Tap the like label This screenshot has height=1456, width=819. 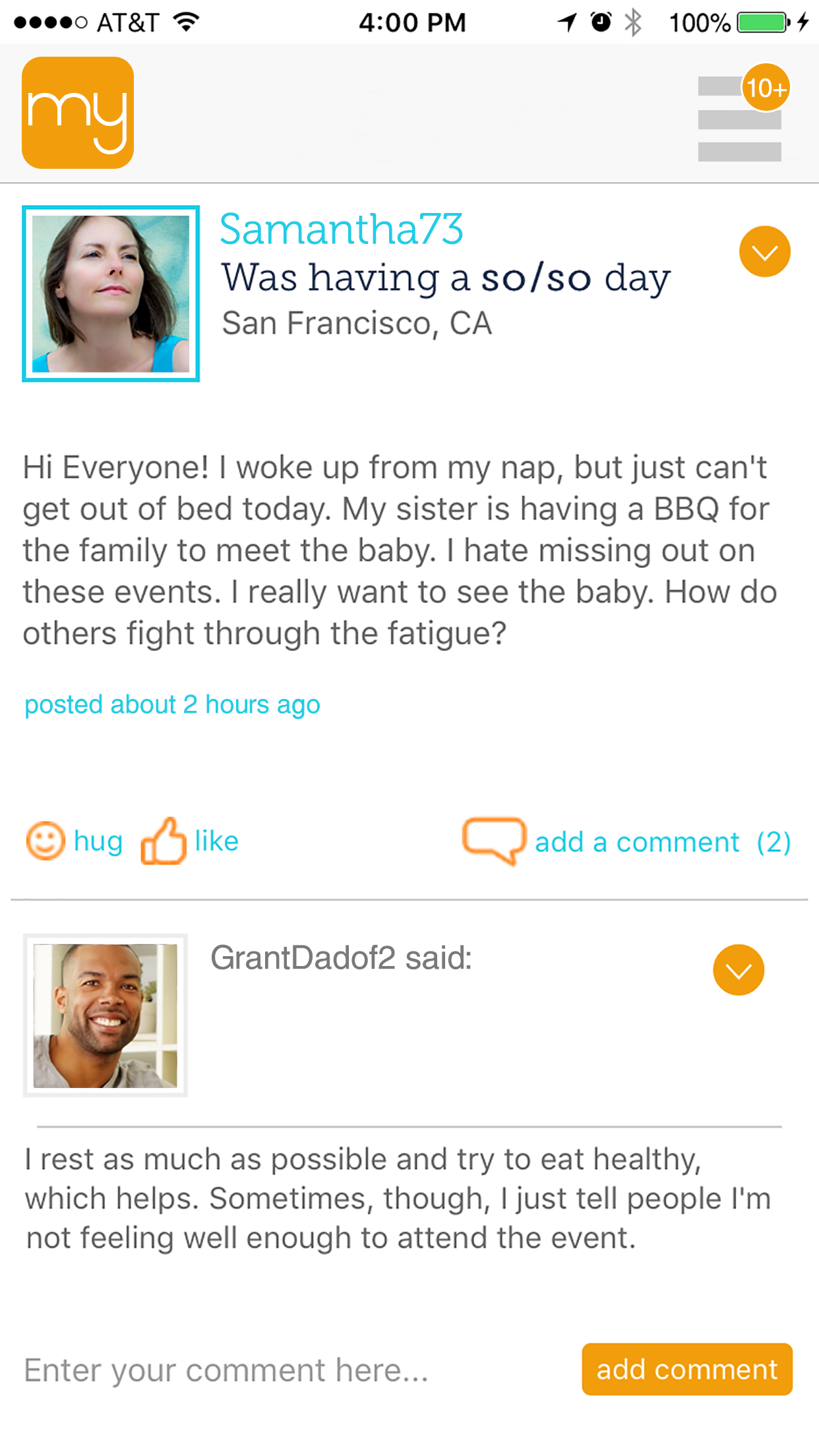[216, 841]
